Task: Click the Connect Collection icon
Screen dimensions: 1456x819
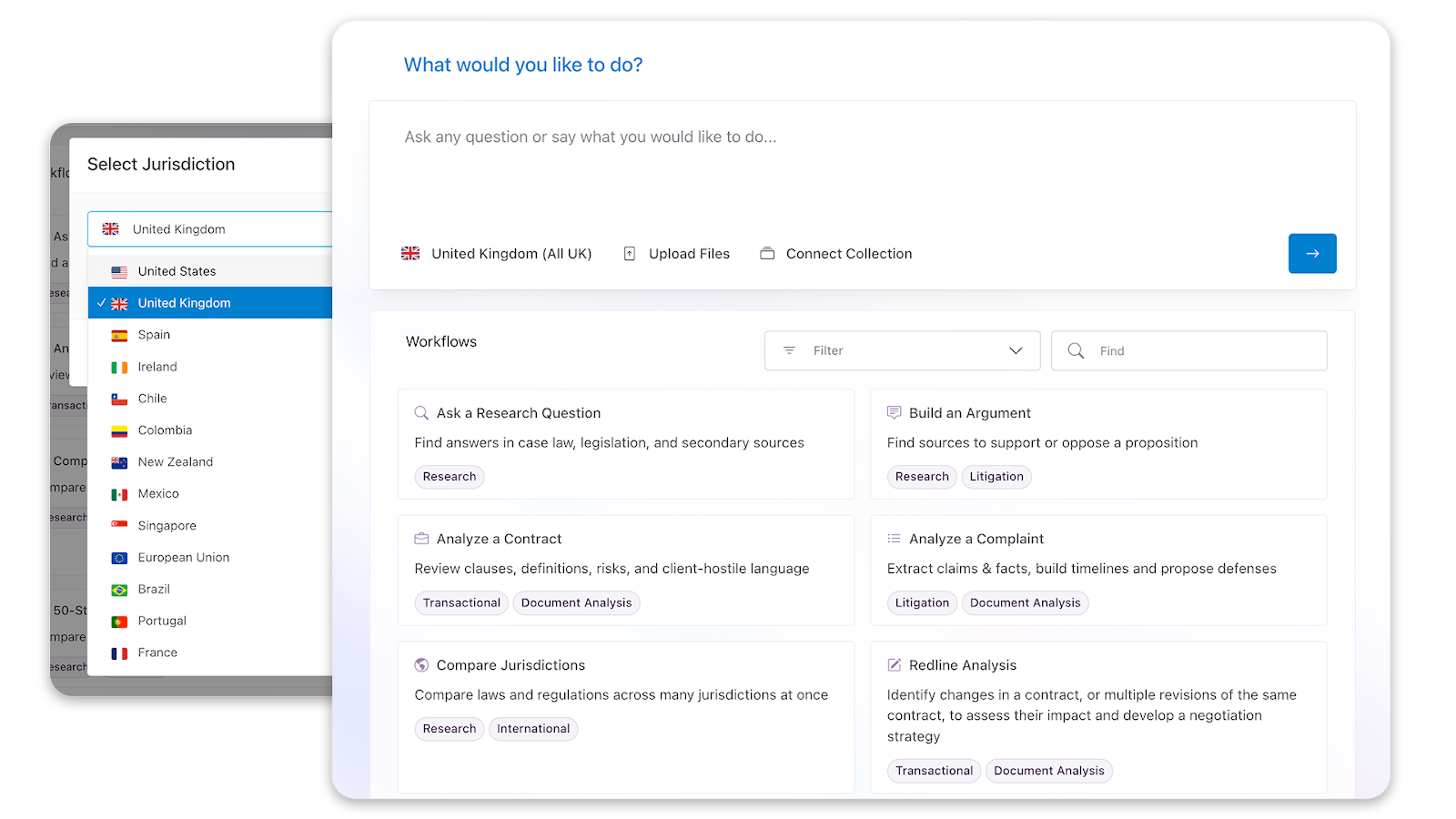Action: pyautogui.click(x=767, y=254)
